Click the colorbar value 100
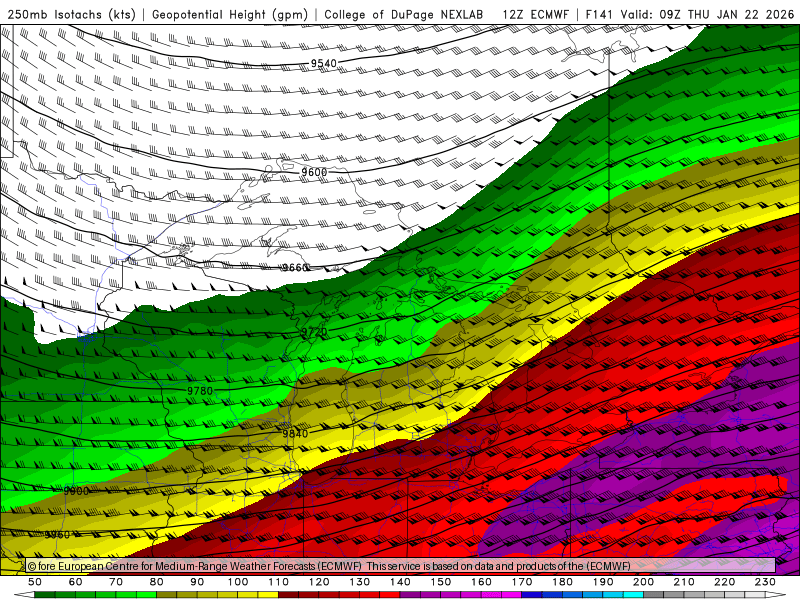Viewport: 800px width, 600px height. point(238,582)
